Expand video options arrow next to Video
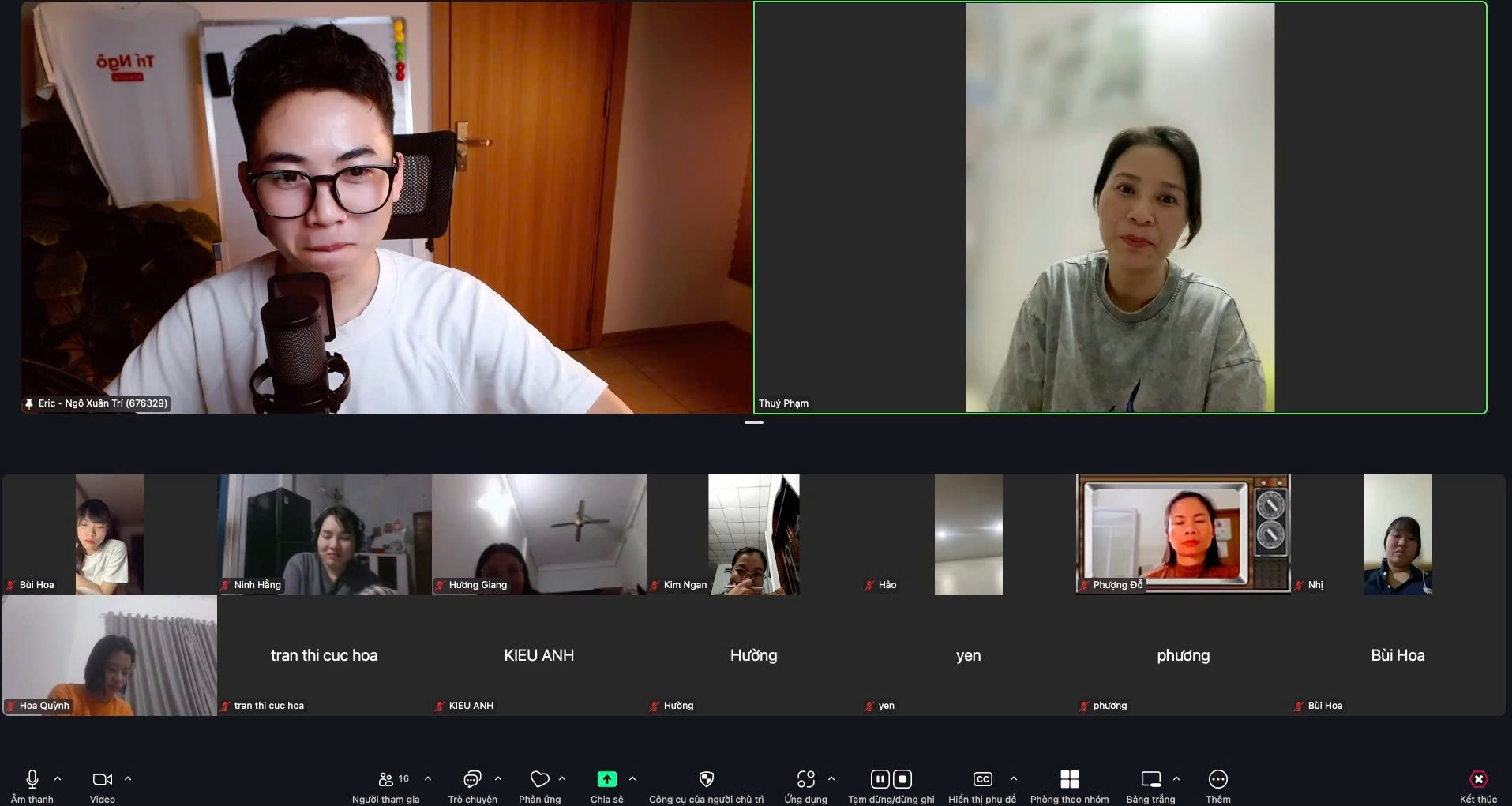The image size is (1512, 806). [x=128, y=779]
